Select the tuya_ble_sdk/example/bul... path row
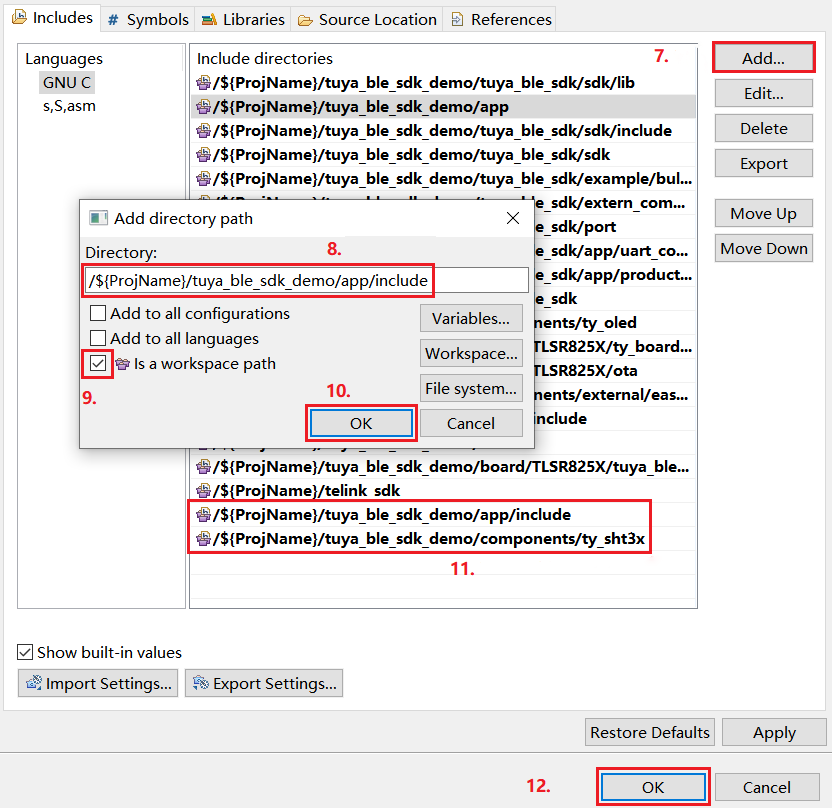 tap(443, 179)
